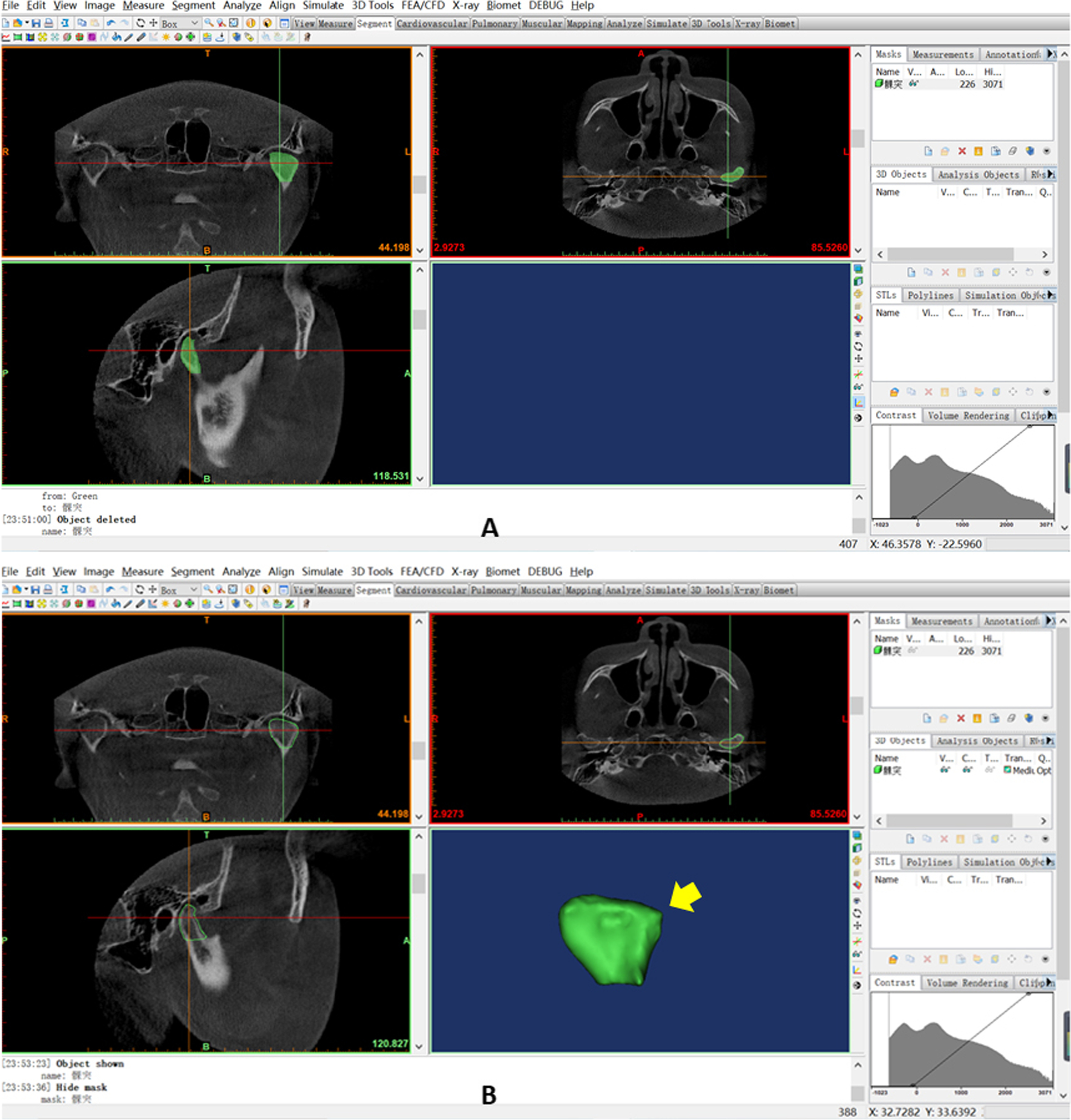Open the FEA/CFD menu in top window
Image resolution: width=1071 pixels, height=1120 pixels.
click(423, 5)
